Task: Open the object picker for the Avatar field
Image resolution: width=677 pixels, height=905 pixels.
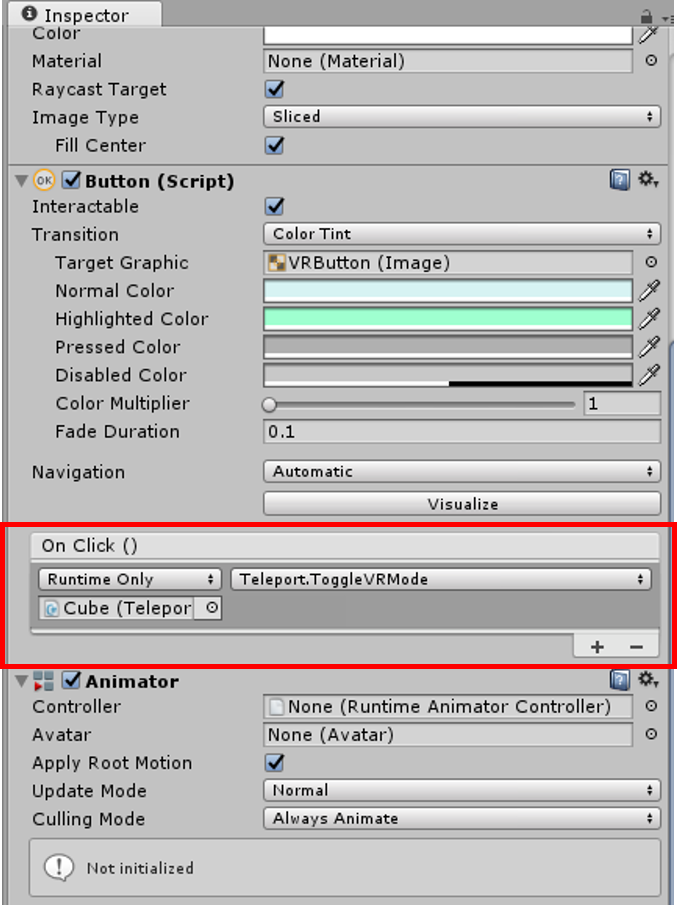Action: pos(651,734)
